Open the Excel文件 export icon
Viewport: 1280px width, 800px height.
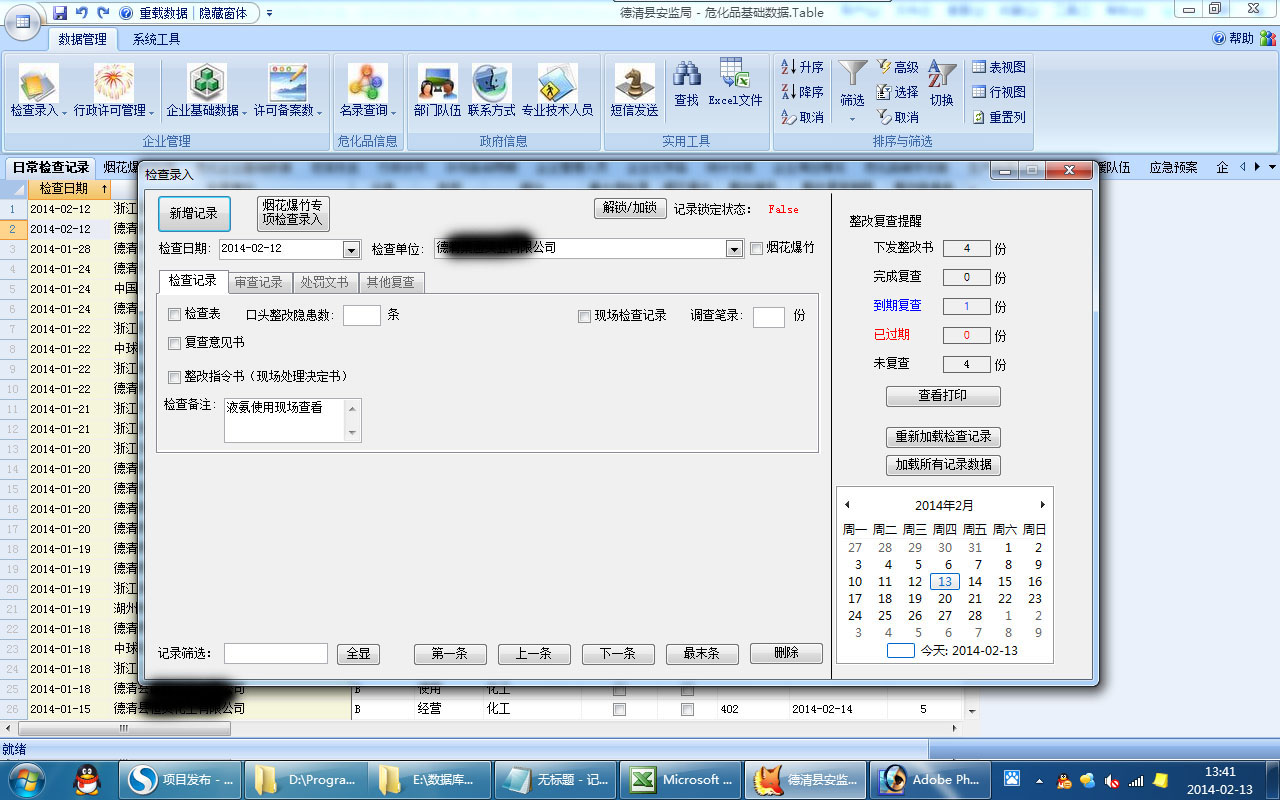pos(735,76)
